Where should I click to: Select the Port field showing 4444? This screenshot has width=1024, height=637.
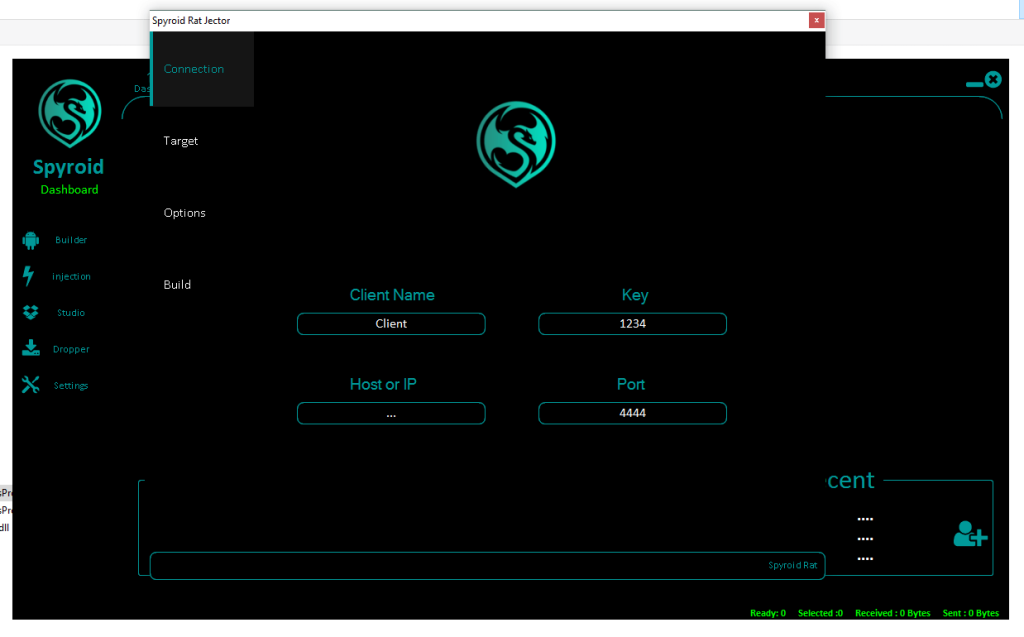632,413
